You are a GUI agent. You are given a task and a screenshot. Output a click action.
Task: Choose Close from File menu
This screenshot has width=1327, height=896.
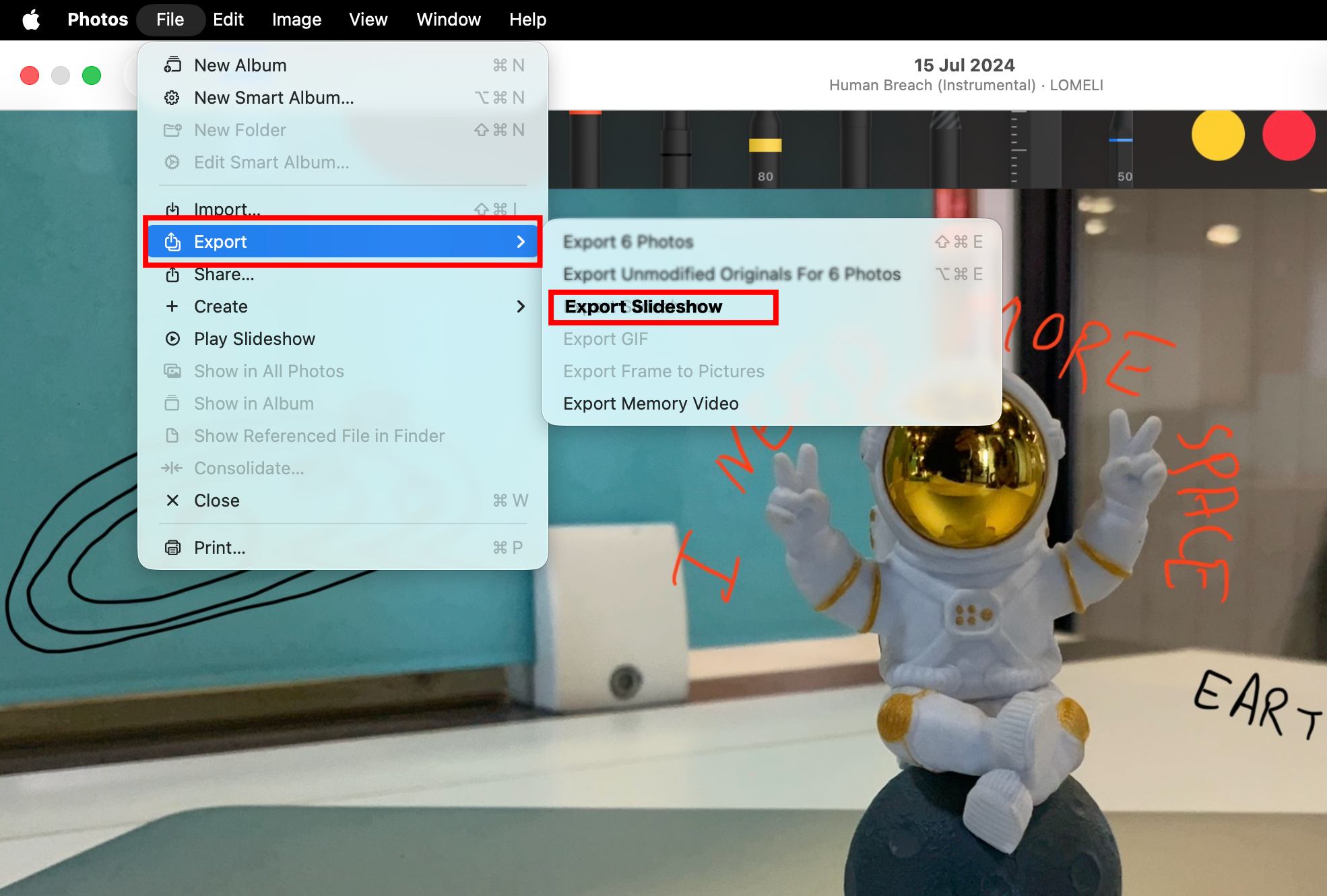tap(343, 501)
